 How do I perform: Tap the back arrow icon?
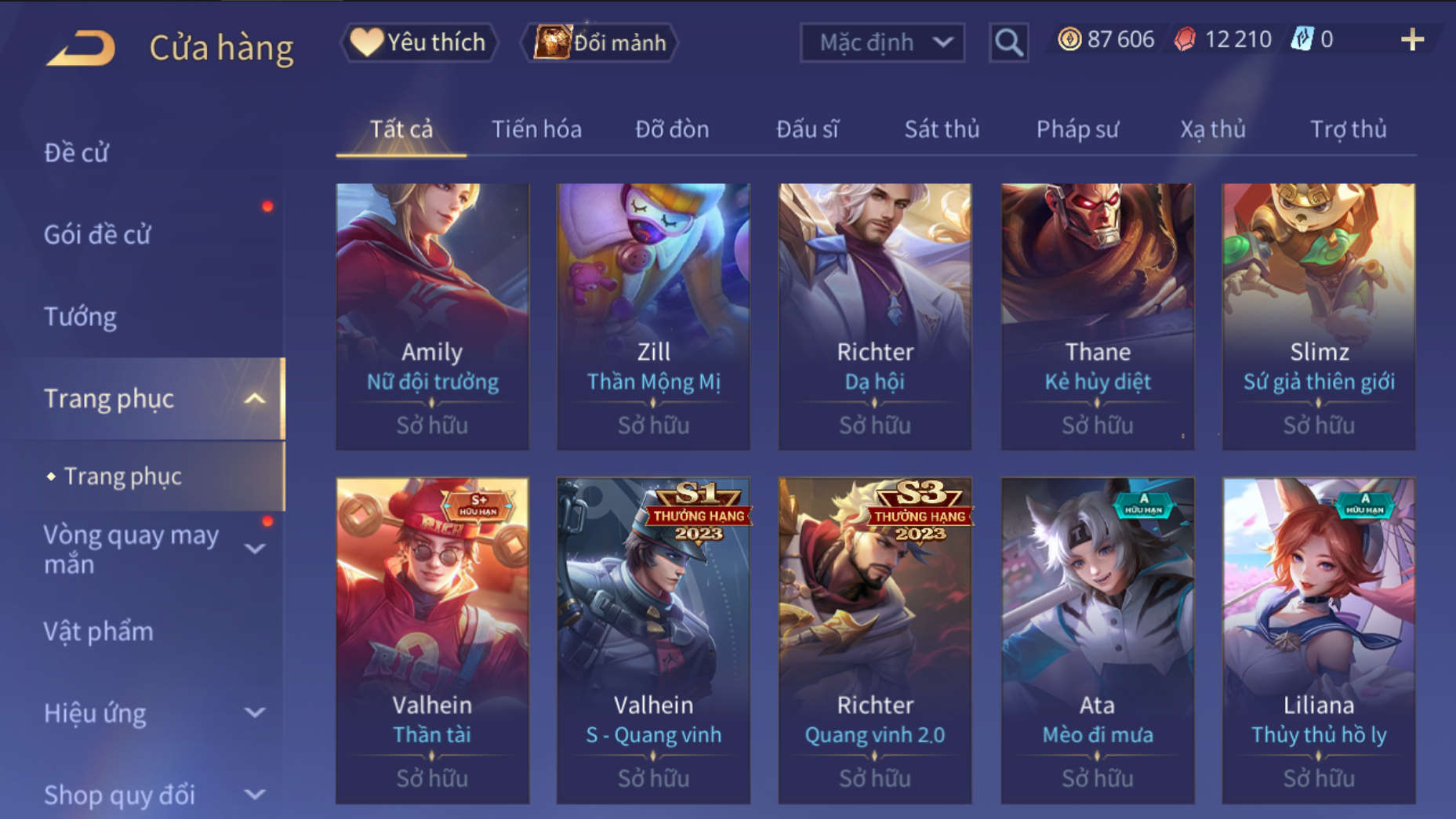(x=82, y=49)
